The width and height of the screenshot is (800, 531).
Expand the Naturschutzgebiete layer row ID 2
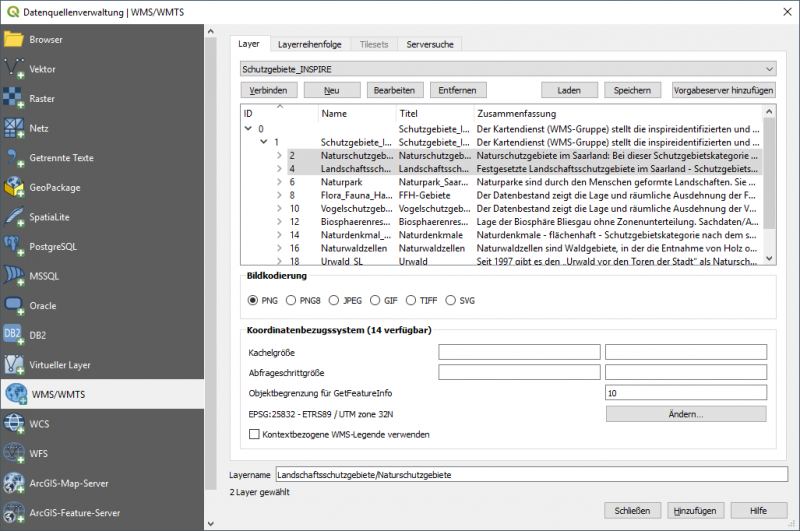(x=279, y=155)
